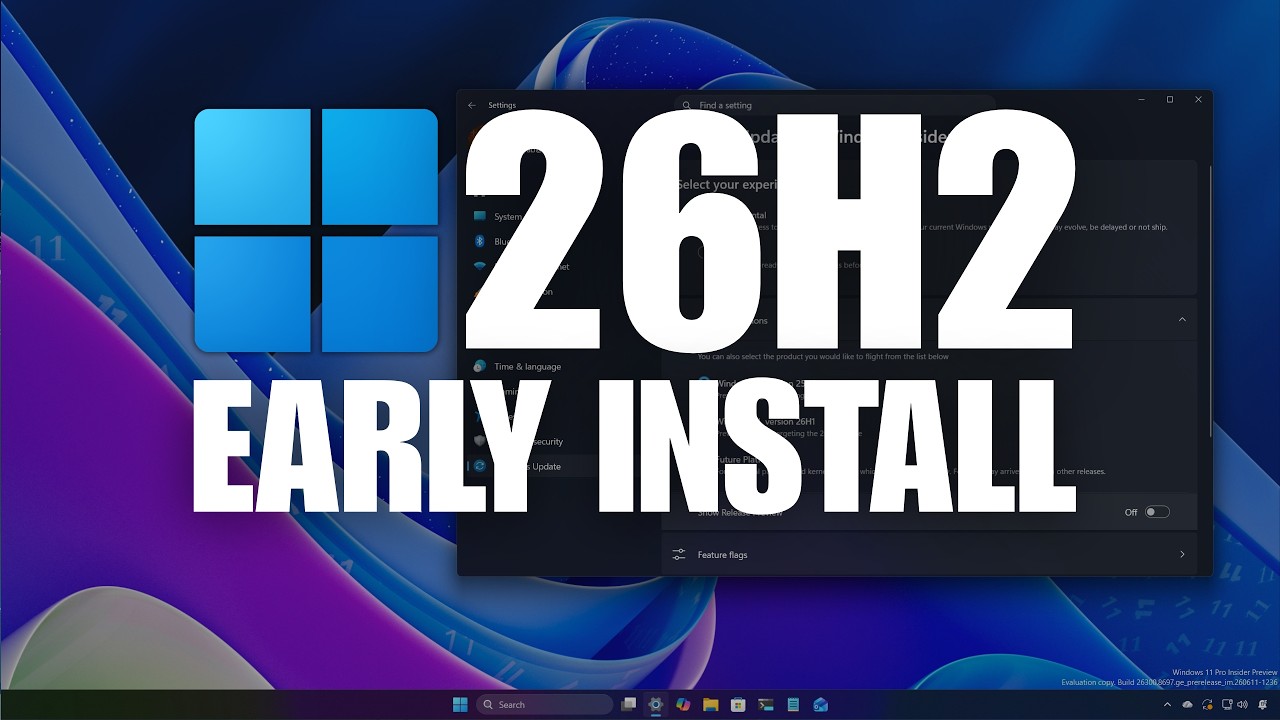Minimize the Settings window
The image size is (1280, 720).
[1142, 100]
